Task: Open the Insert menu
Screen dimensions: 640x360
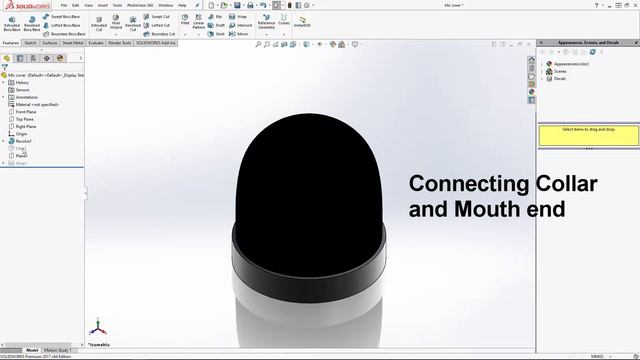Action: pos(102,5)
